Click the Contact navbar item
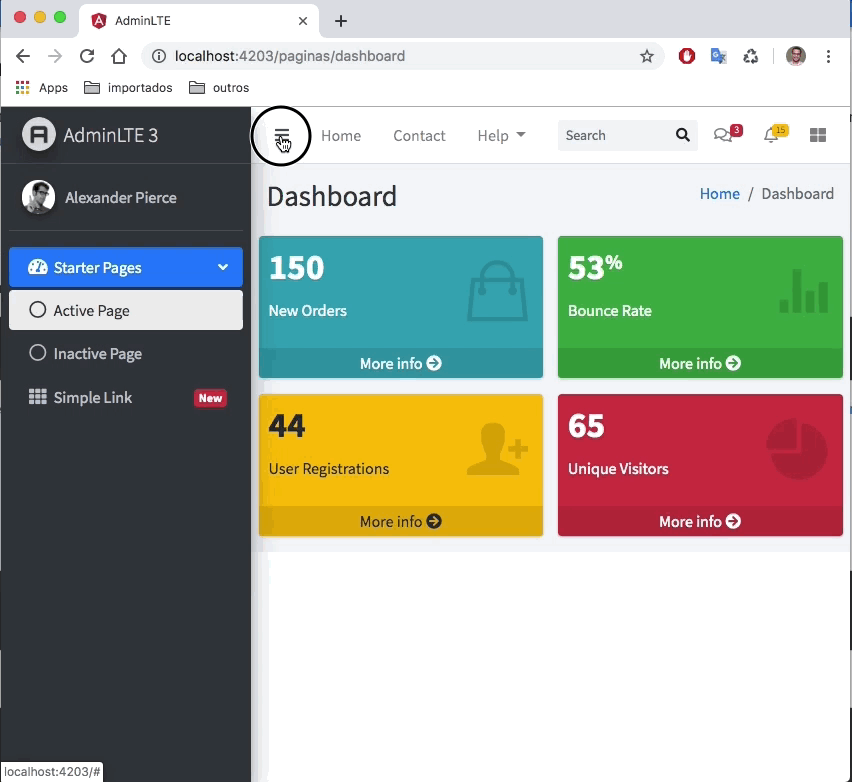Image resolution: width=852 pixels, height=782 pixels. point(419,135)
